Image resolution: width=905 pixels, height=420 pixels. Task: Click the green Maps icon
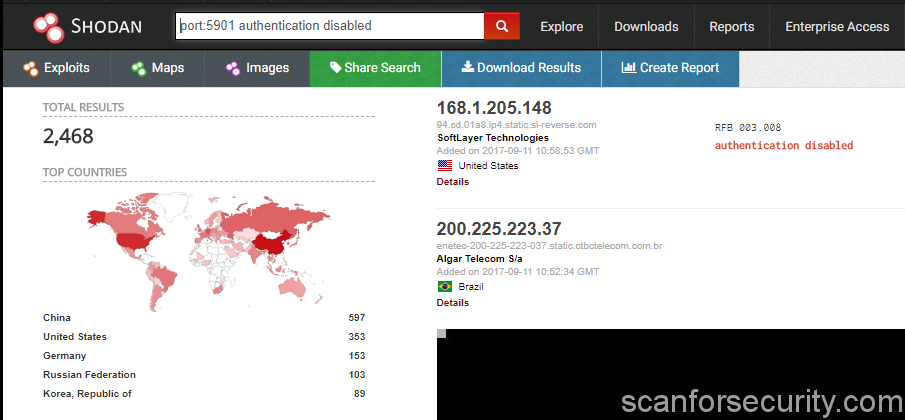coord(139,68)
